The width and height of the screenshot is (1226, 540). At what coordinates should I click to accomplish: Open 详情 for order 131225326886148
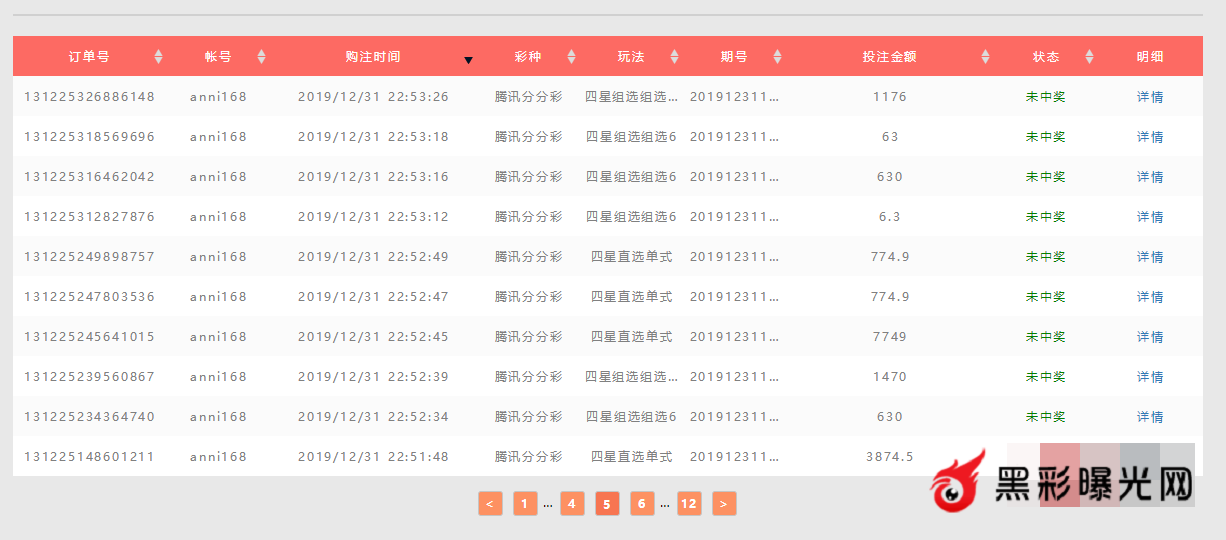1150,97
